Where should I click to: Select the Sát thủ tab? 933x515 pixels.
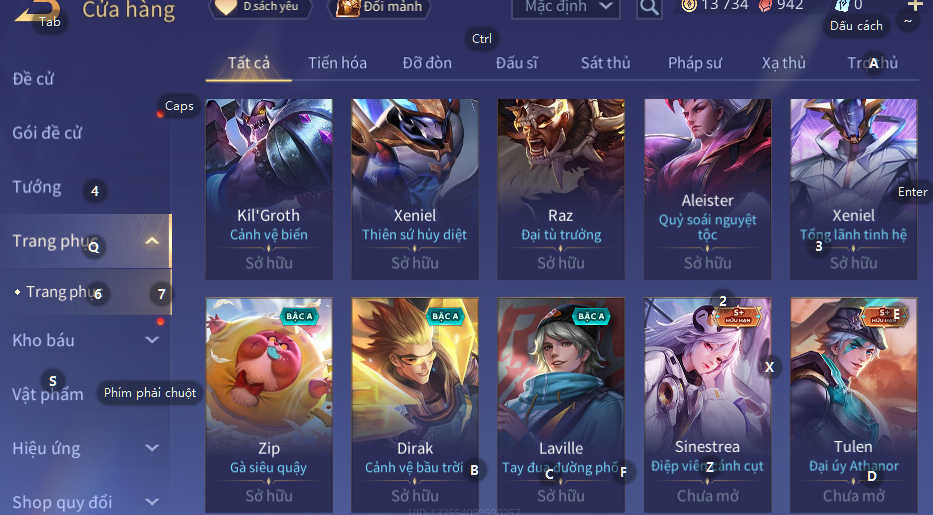605,63
